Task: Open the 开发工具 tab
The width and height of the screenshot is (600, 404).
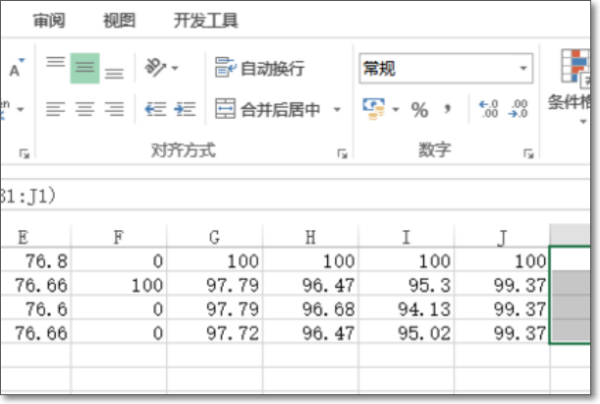Action: tap(205, 20)
